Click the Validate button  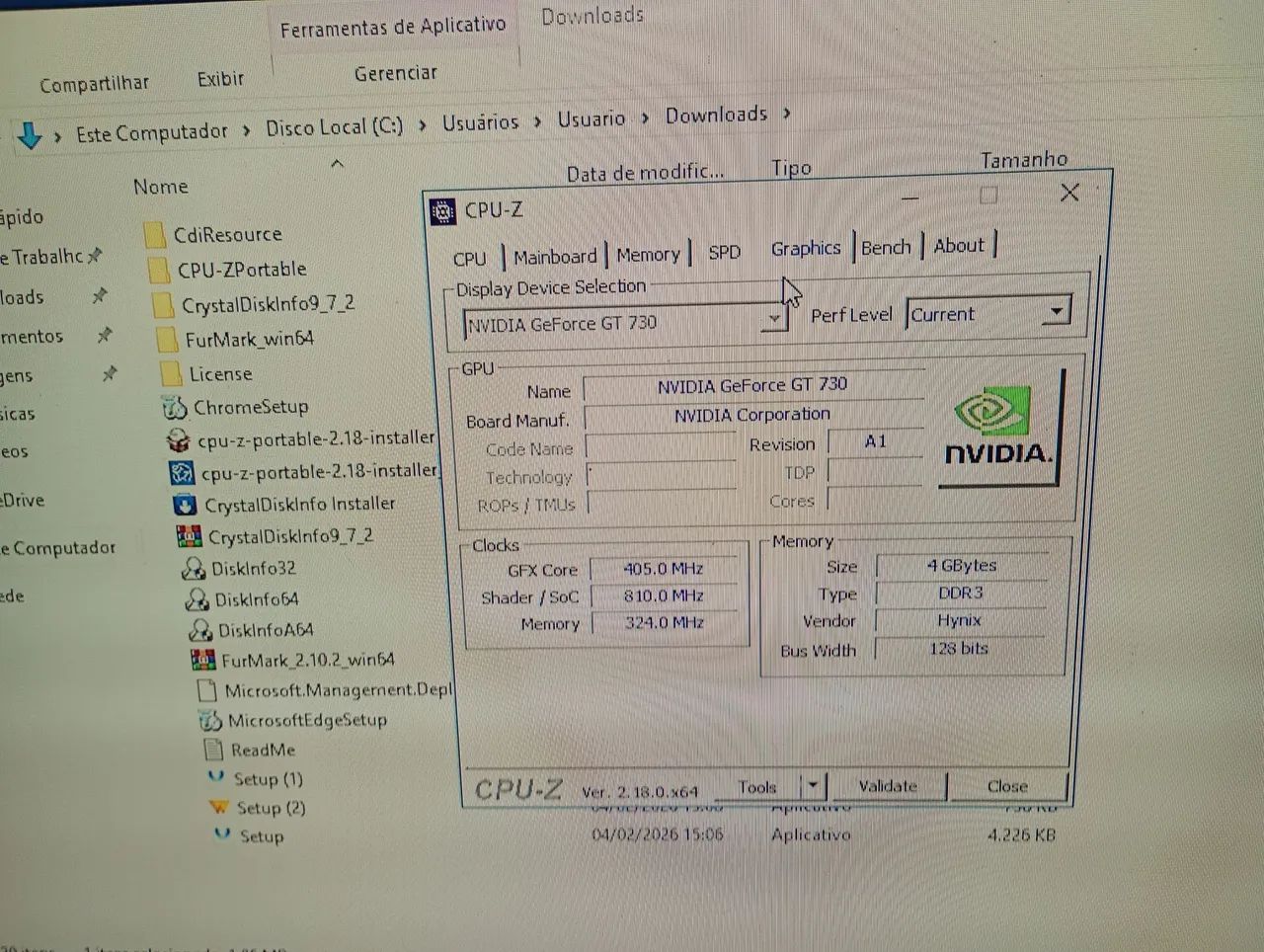tap(887, 785)
